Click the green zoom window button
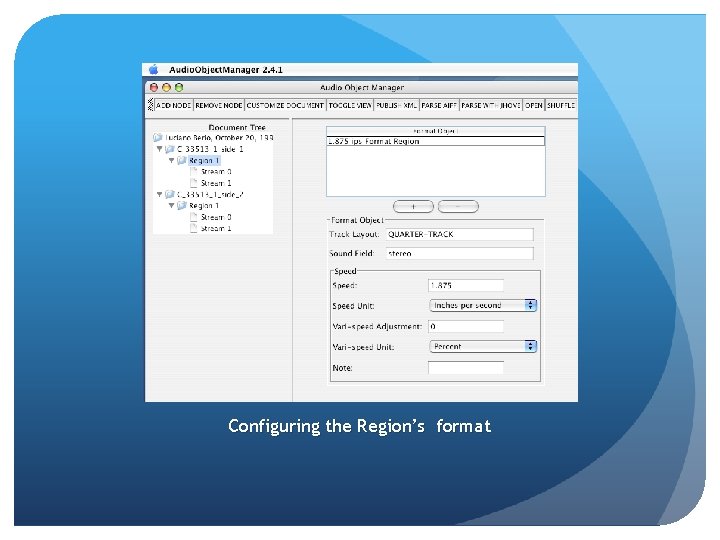720x540 pixels. 179,87
